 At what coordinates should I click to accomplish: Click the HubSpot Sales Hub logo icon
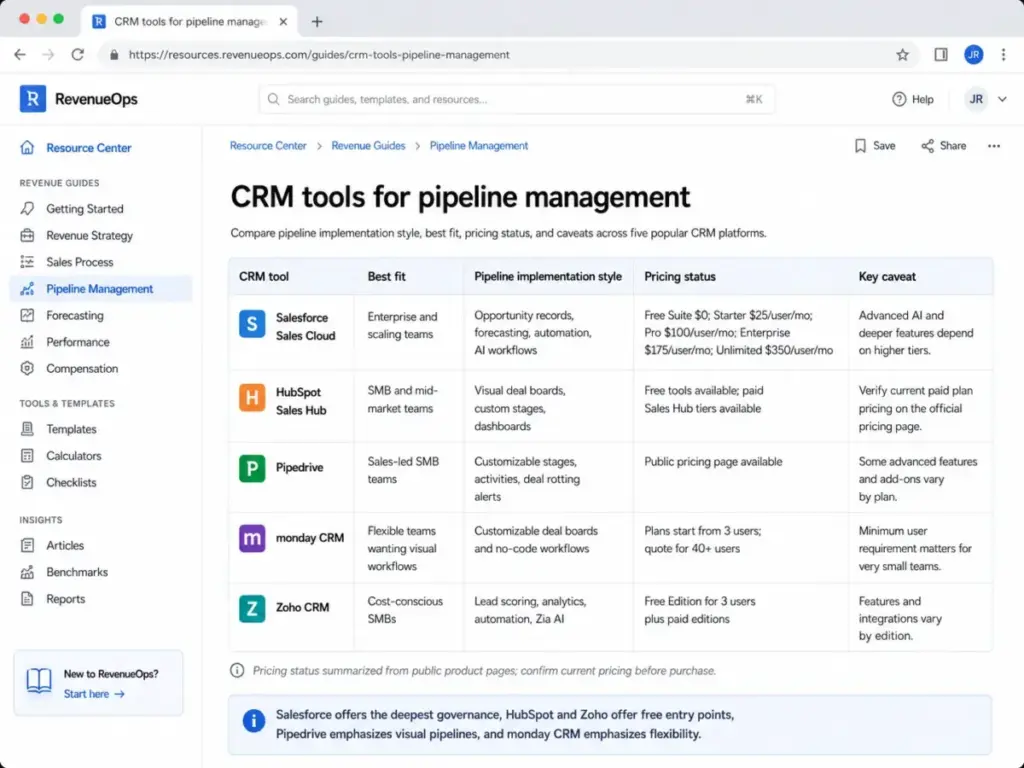252,398
